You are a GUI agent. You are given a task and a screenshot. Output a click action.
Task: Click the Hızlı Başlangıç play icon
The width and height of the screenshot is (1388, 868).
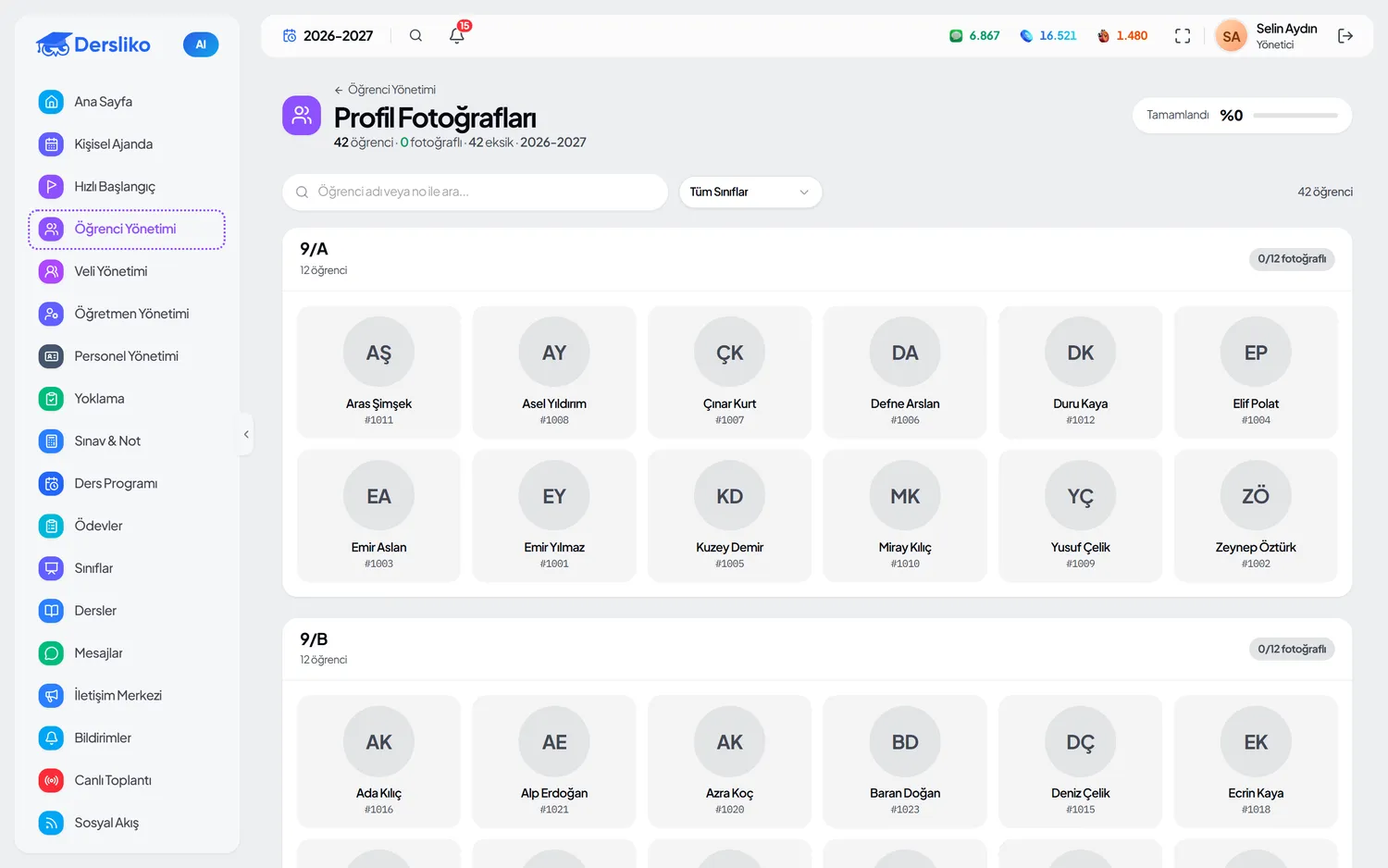52,187
